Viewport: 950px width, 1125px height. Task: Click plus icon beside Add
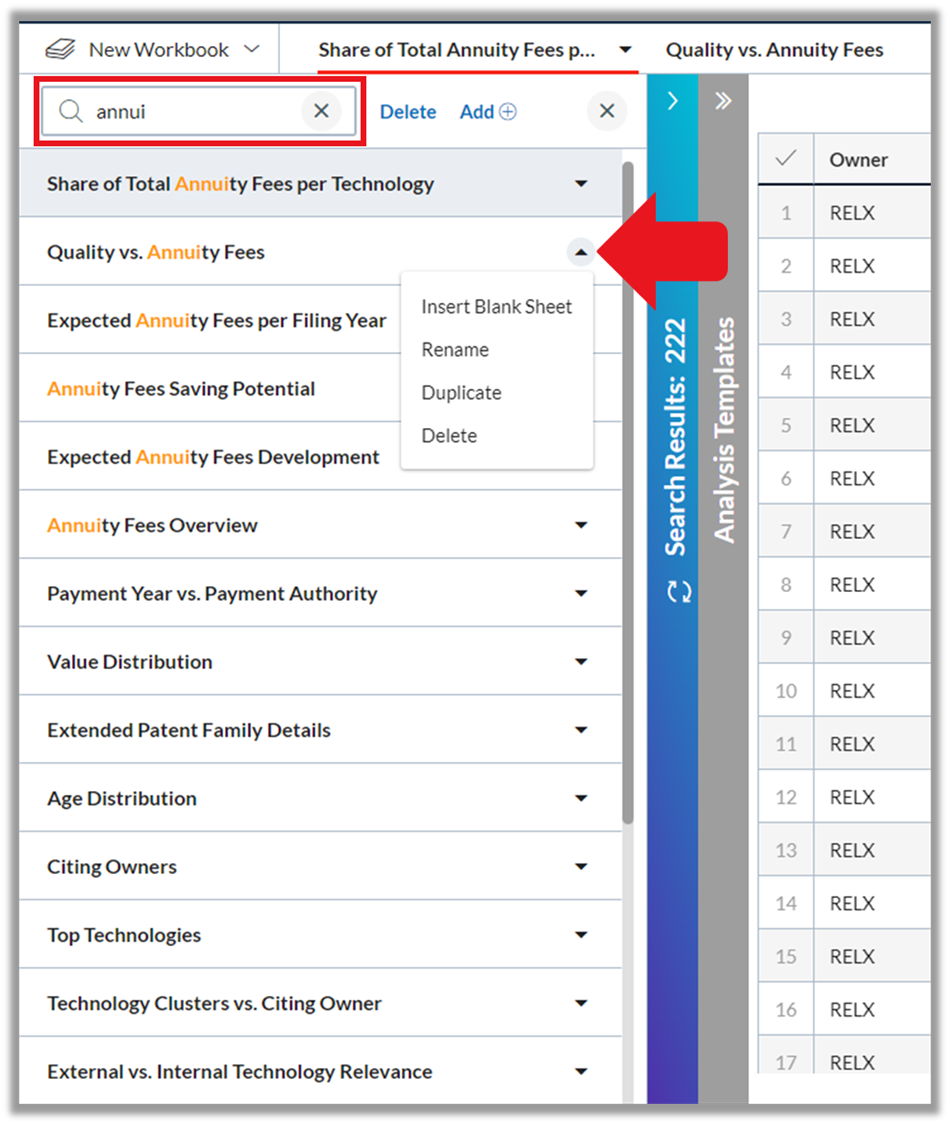click(x=508, y=111)
